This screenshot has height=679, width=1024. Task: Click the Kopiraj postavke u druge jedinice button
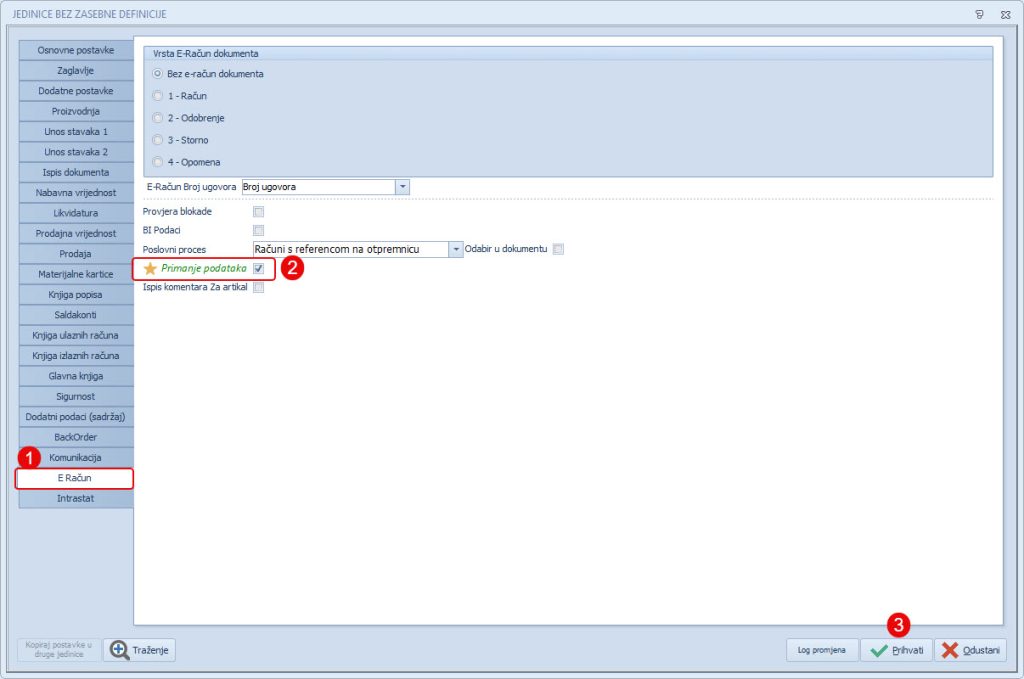point(58,650)
